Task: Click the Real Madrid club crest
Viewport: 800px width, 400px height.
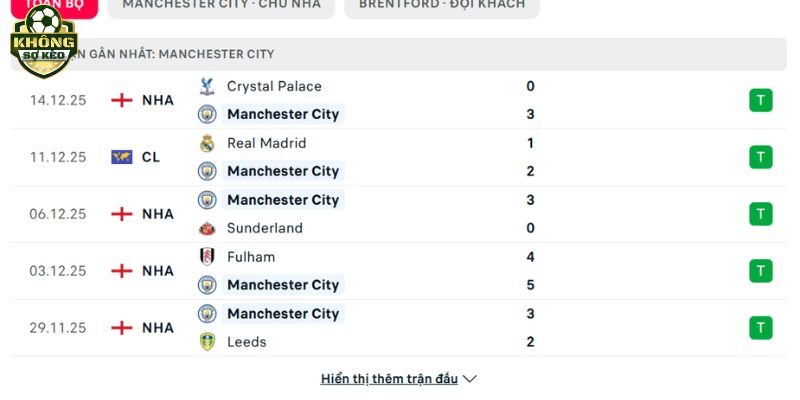Action: [x=207, y=143]
